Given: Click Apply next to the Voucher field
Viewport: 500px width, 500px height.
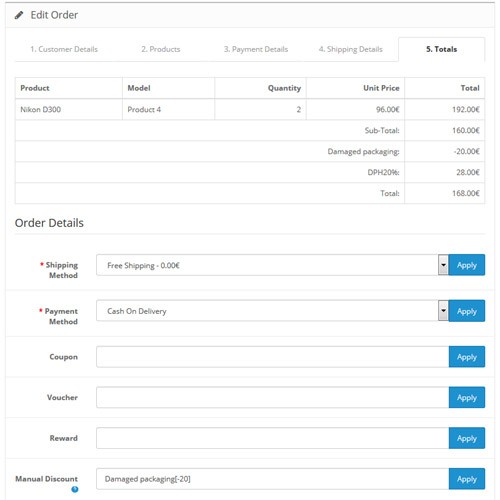Looking at the screenshot, I should tap(467, 397).
